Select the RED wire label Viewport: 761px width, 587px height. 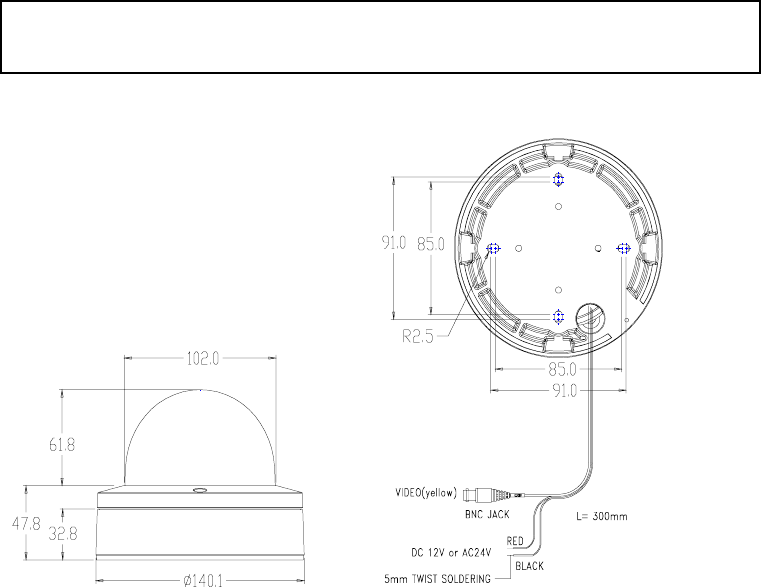coord(515,541)
